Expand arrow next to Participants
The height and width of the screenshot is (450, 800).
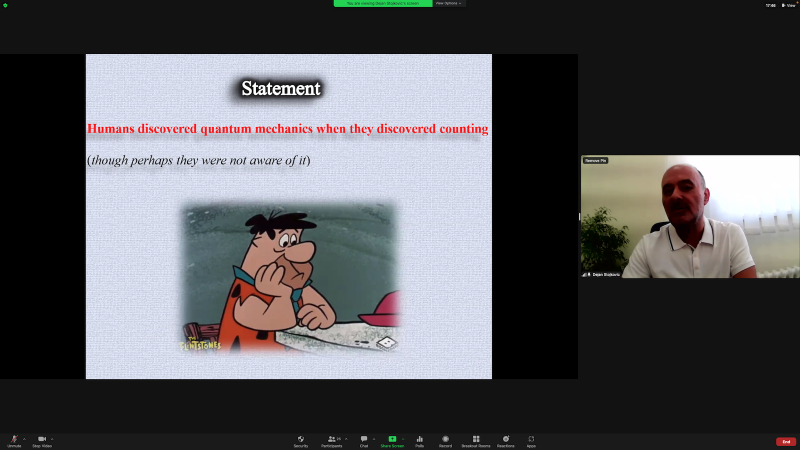point(346,439)
